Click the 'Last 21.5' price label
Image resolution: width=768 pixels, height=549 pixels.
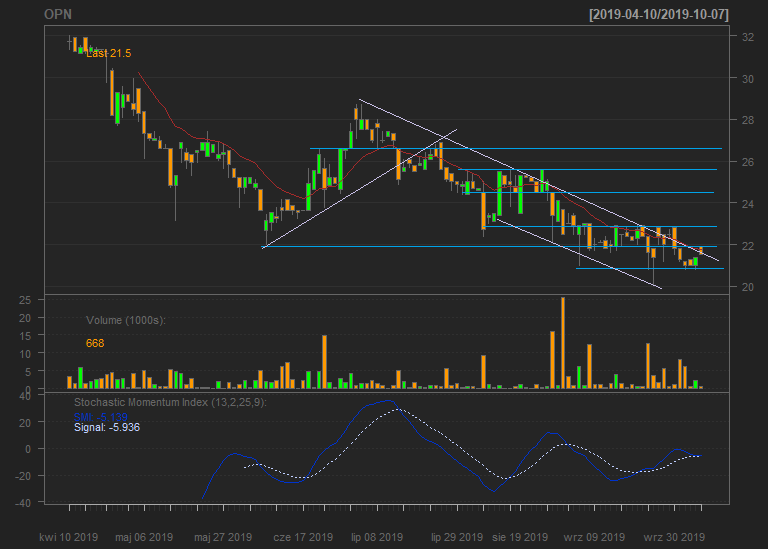pyautogui.click(x=108, y=53)
